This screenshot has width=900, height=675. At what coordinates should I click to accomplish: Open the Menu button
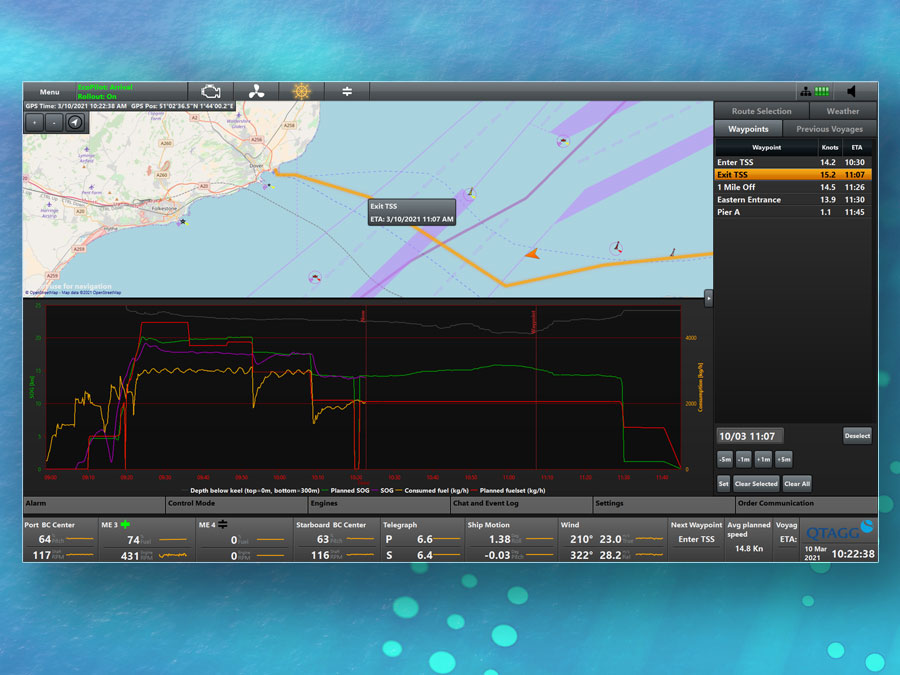tap(49, 91)
